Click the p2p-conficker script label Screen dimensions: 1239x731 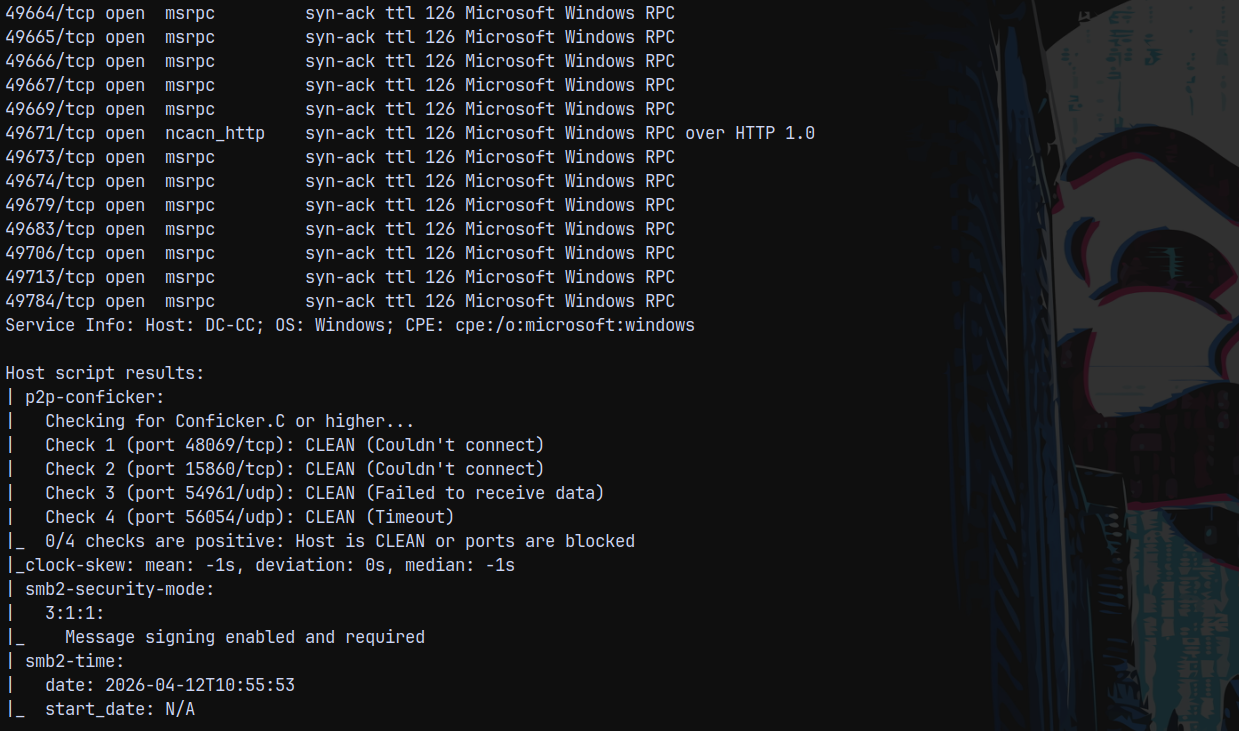pos(95,397)
